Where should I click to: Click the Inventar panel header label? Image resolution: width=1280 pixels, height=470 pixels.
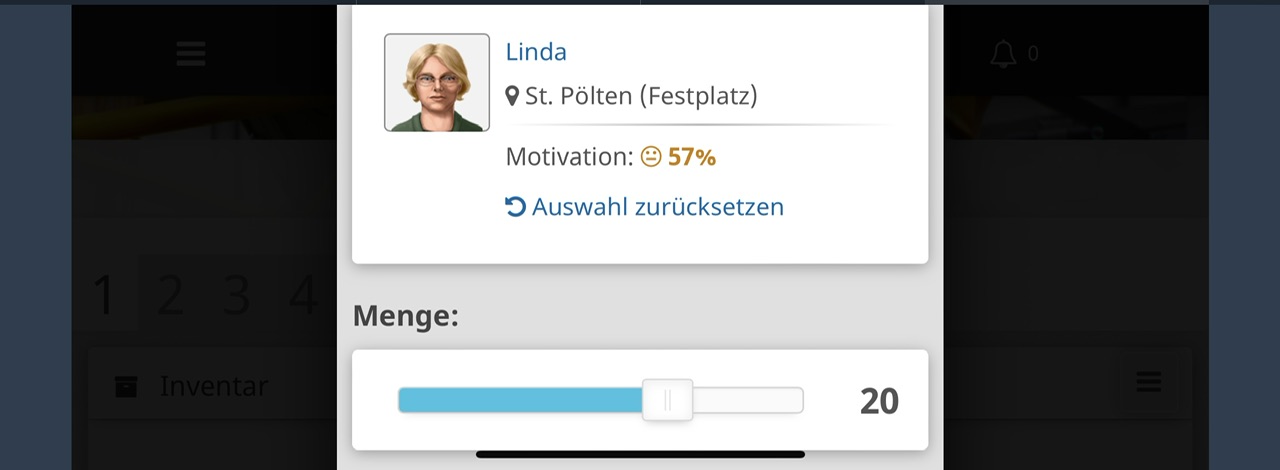point(214,386)
